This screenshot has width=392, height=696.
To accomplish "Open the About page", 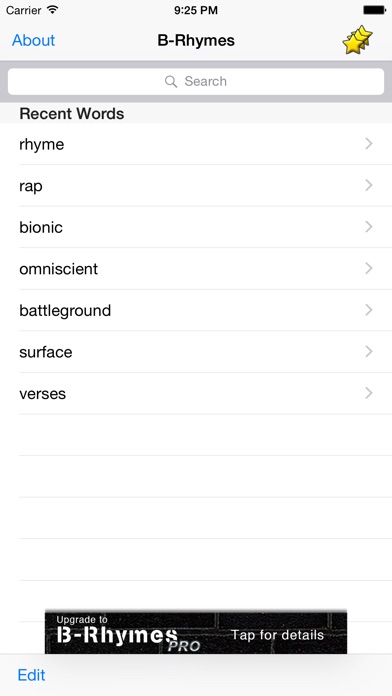I will pyautogui.click(x=33, y=40).
